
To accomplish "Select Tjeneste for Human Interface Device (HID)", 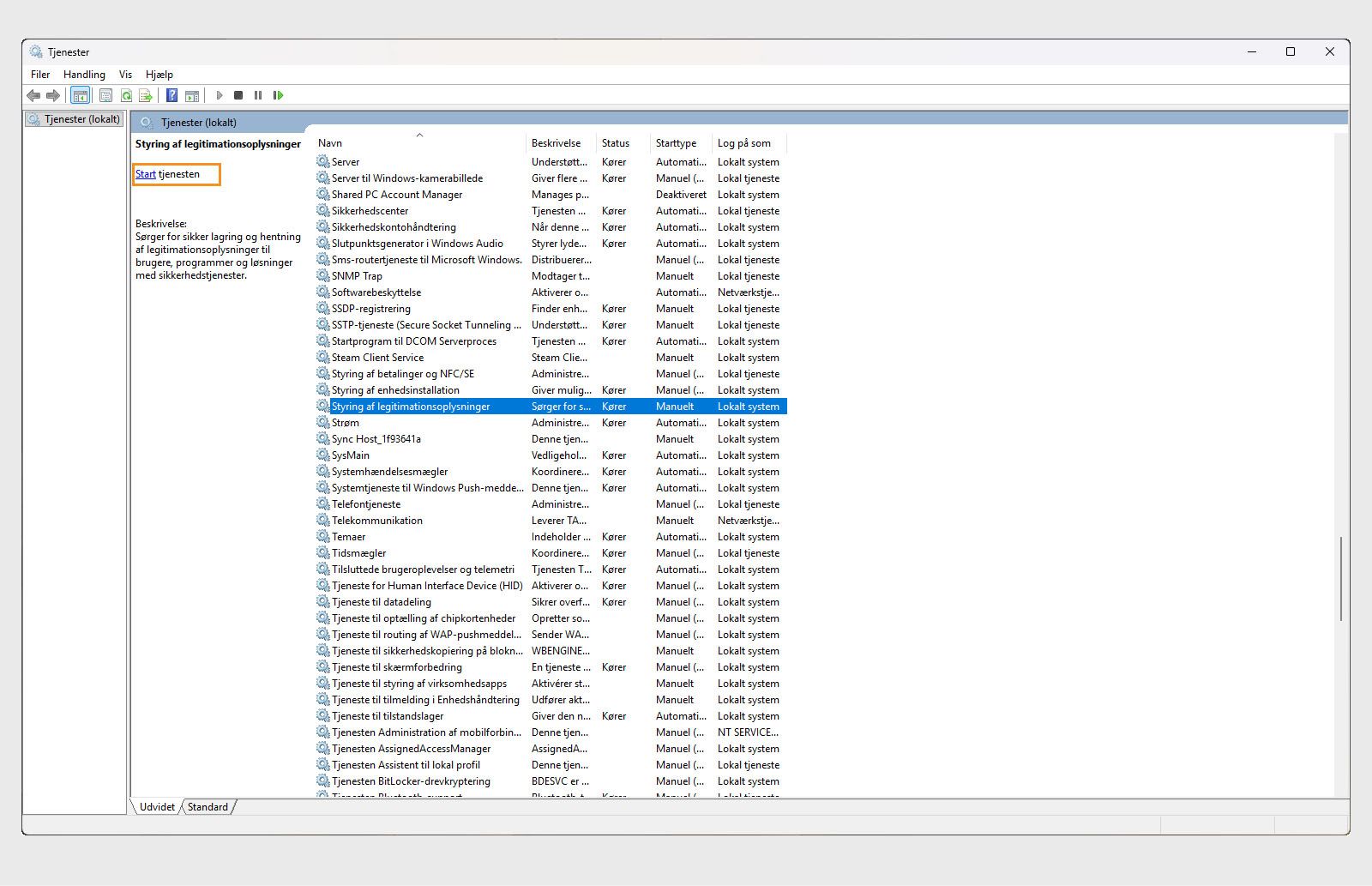I will pyautogui.click(x=551, y=585).
